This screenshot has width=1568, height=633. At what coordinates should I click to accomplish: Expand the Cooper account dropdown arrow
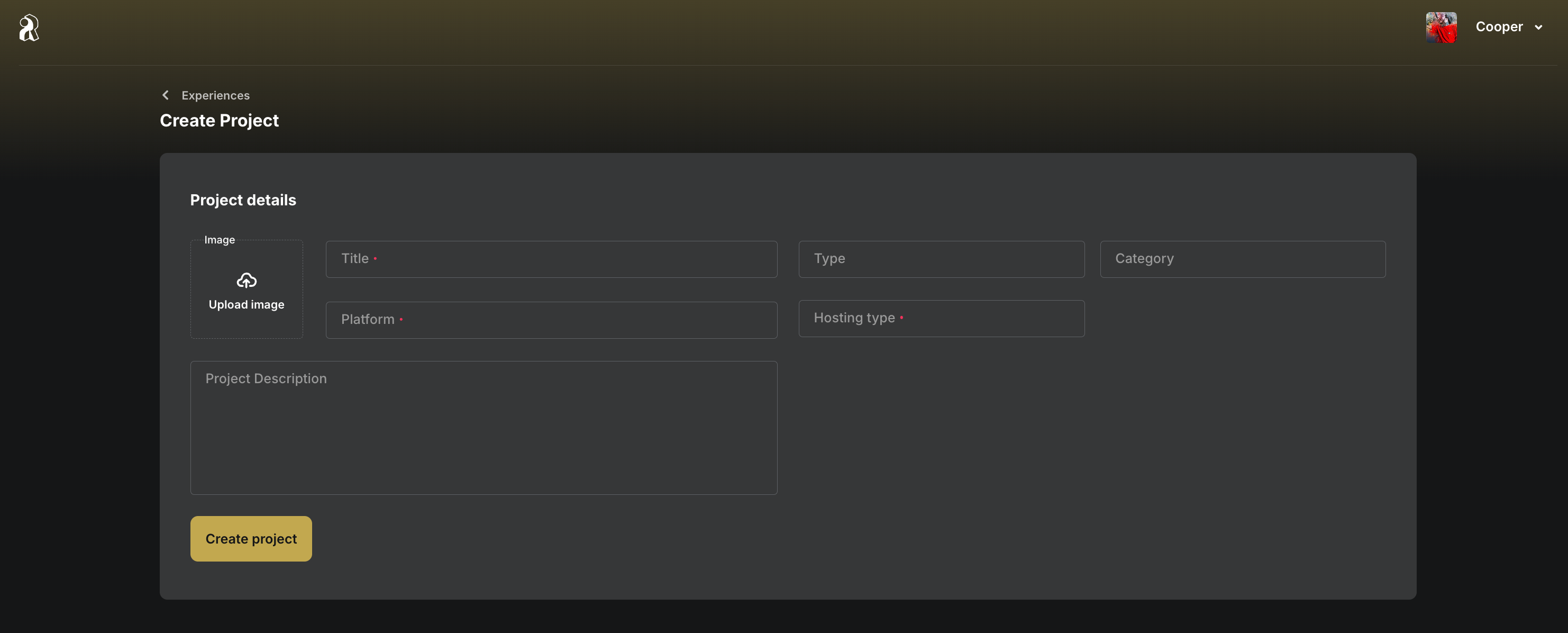point(1538,28)
